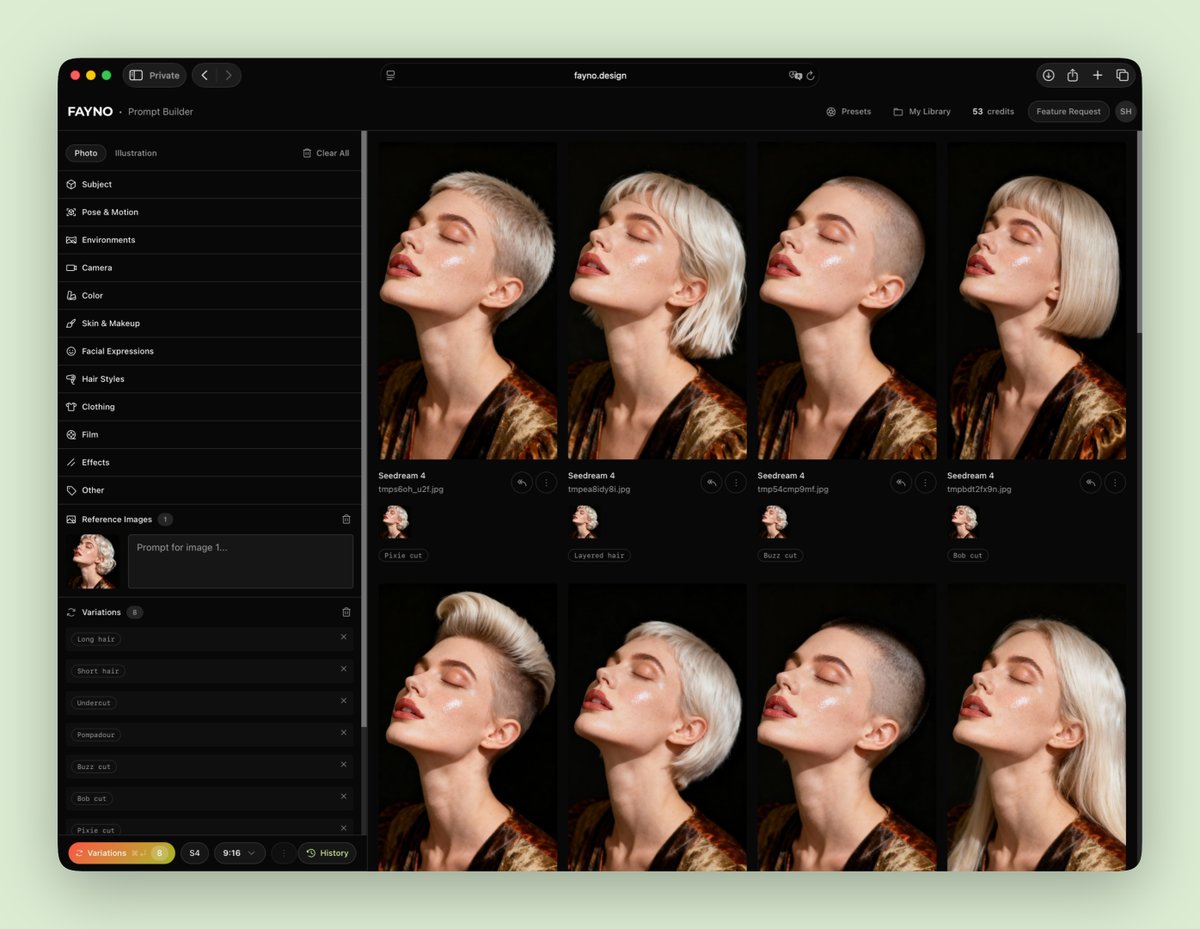Open the Effects category icon

[x=70, y=462]
